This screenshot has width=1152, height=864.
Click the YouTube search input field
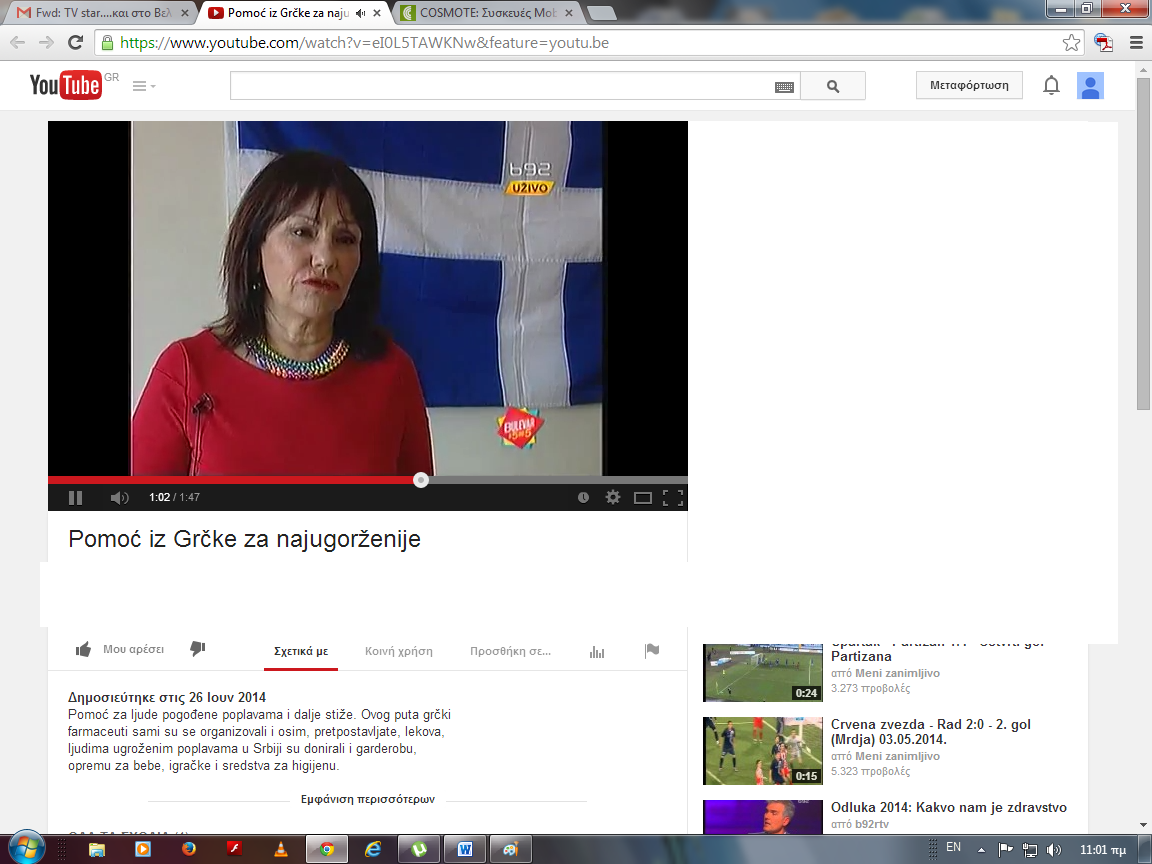502,86
